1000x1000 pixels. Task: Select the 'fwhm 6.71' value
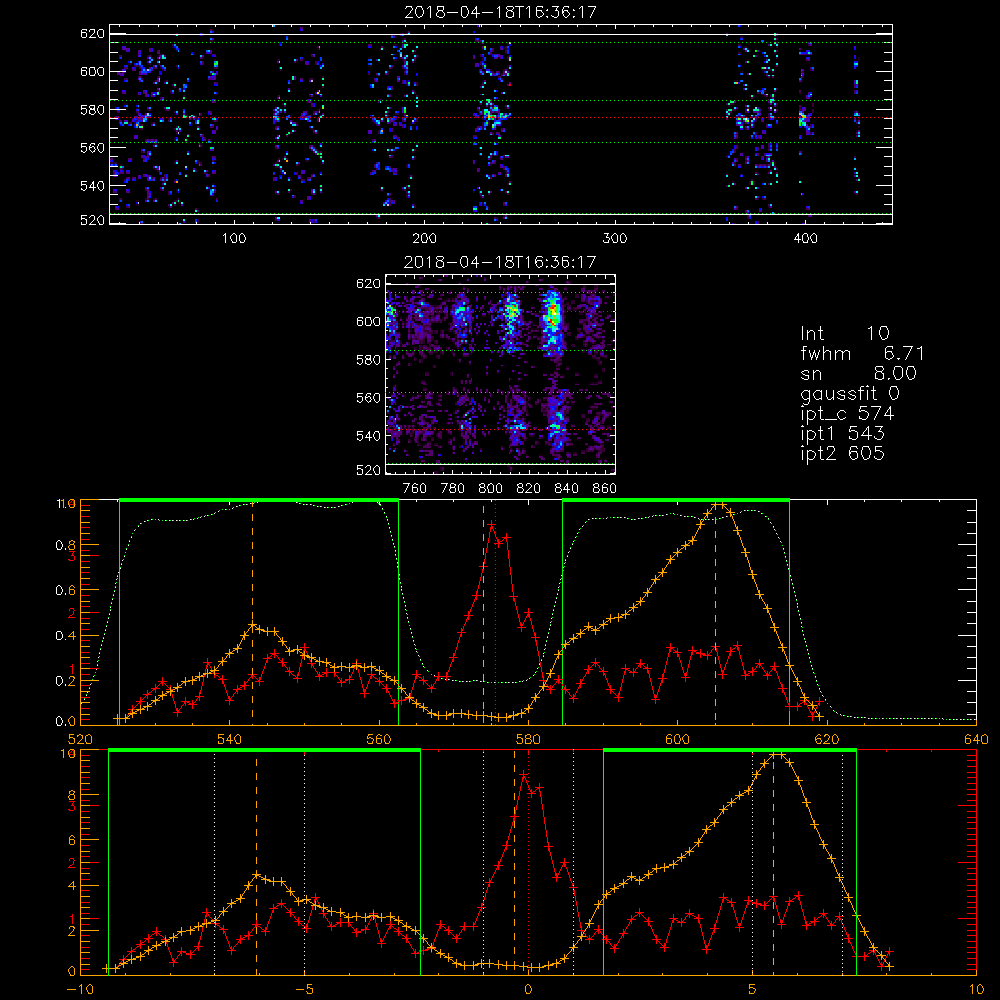[862, 353]
